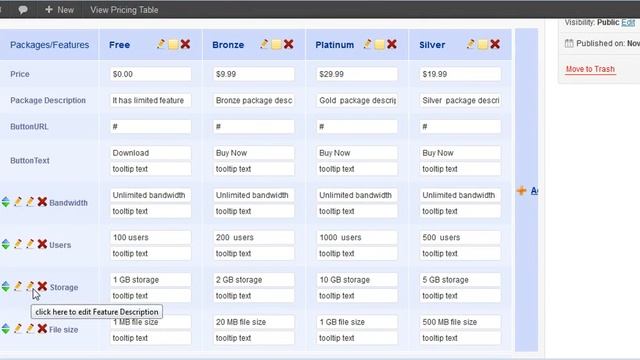Click the Free package ButtonURL field

tap(150, 127)
